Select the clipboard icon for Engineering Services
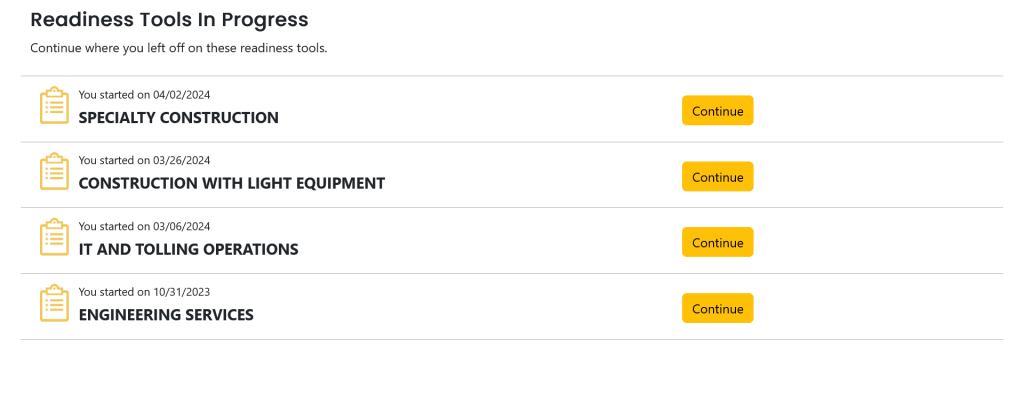Viewport: 1024px width, 404px height. point(54,304)
